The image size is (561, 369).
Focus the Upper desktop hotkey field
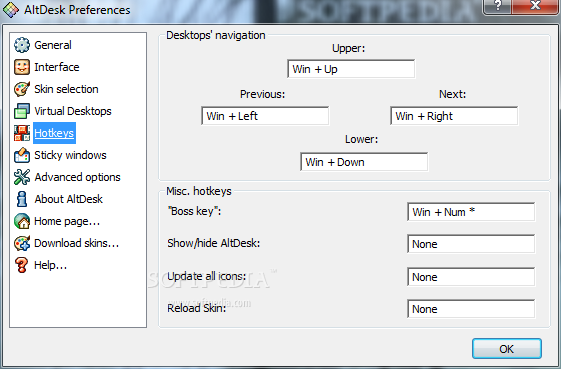point(351,69)
